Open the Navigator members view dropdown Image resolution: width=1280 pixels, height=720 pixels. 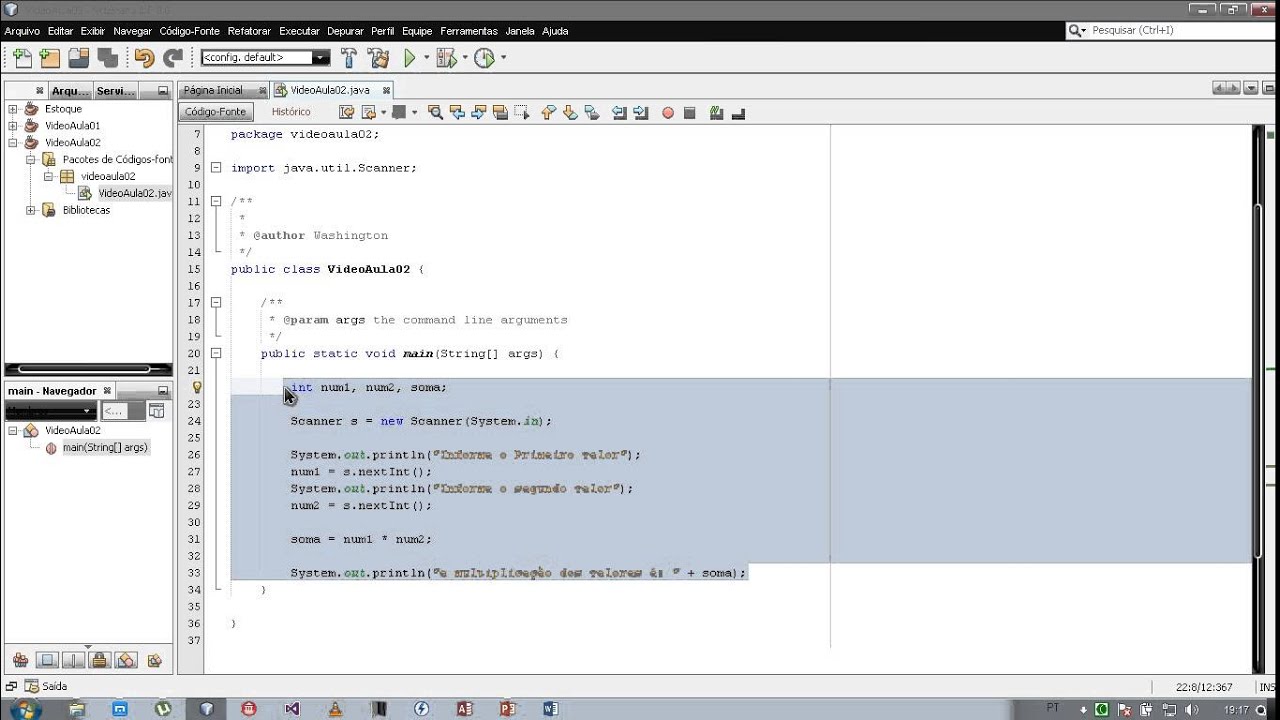[x=50, y=410]
